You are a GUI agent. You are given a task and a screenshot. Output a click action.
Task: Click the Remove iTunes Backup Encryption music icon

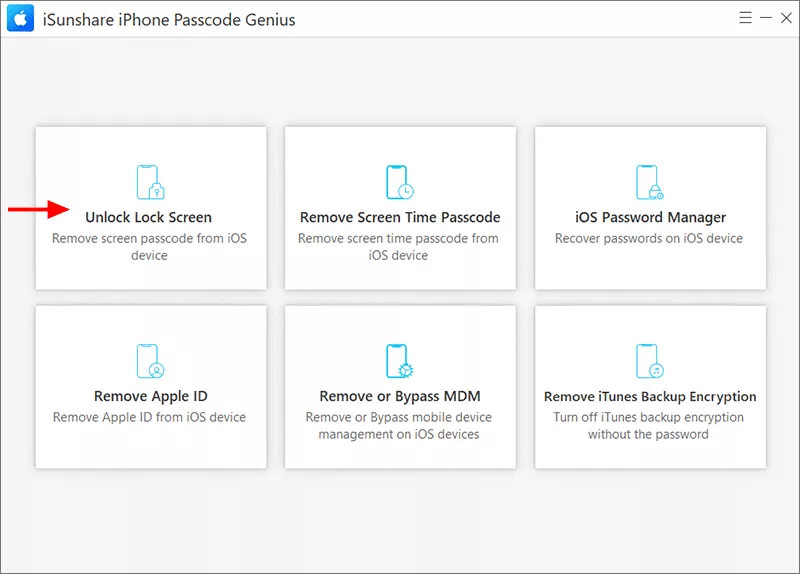(649, 361)
